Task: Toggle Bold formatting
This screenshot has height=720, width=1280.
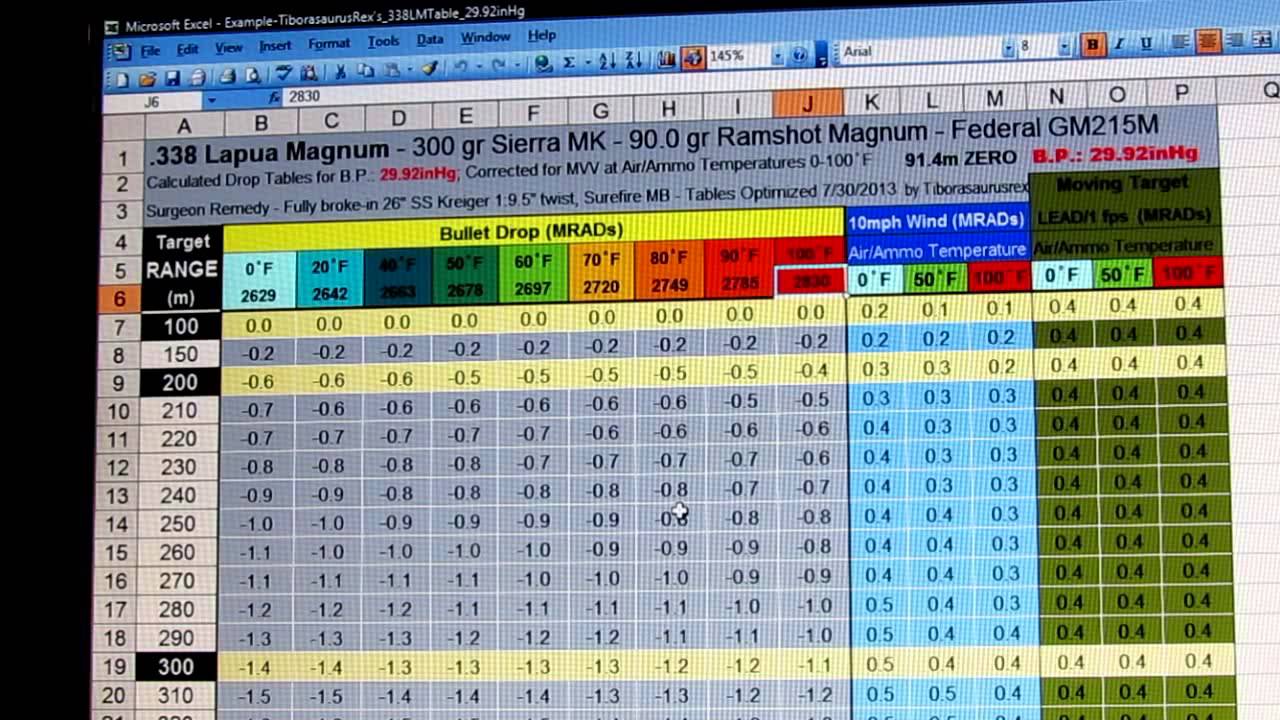Action: pyautogui.click(x=1093, y=43)
